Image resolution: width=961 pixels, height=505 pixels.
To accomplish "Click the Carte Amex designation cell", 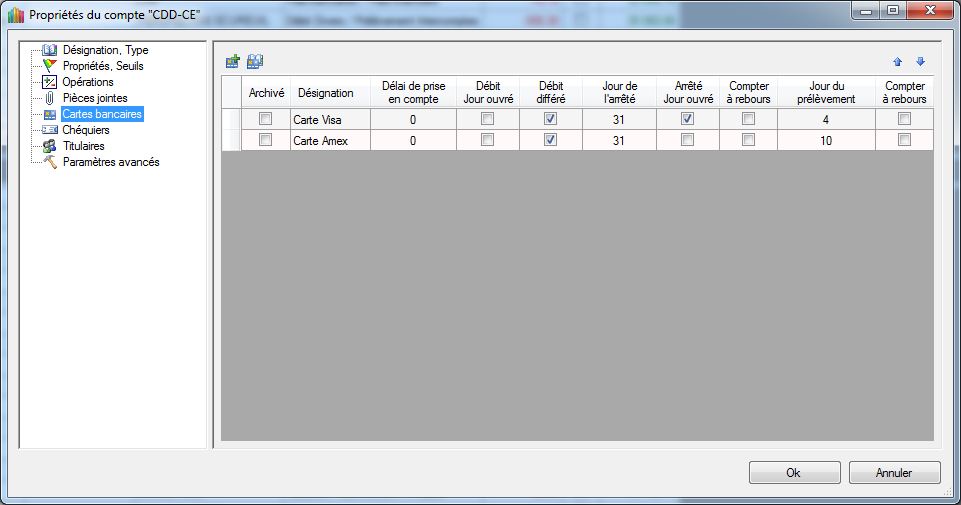I will 330,140.
